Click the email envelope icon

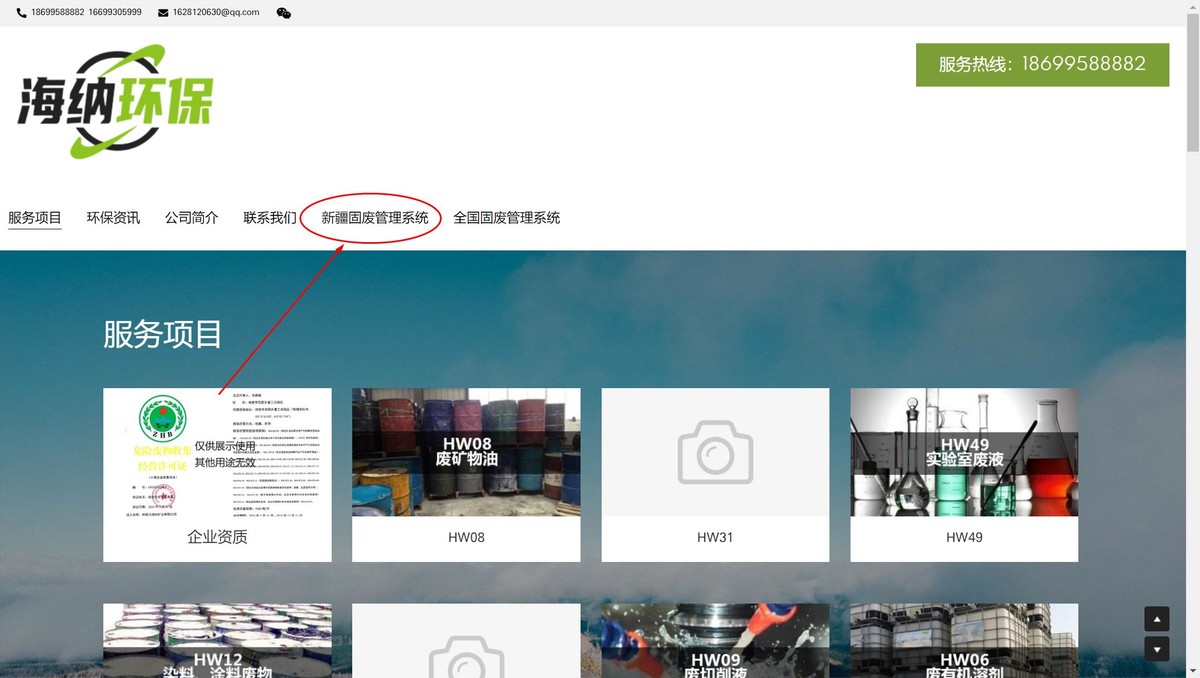click(x=164, y=13)
